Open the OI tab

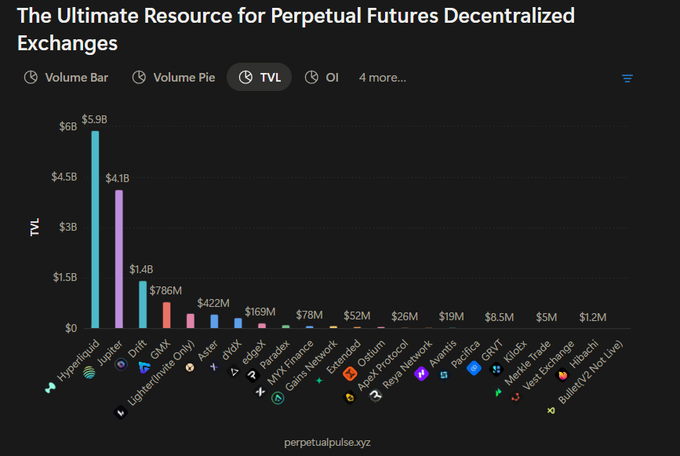tap(321, 77)
